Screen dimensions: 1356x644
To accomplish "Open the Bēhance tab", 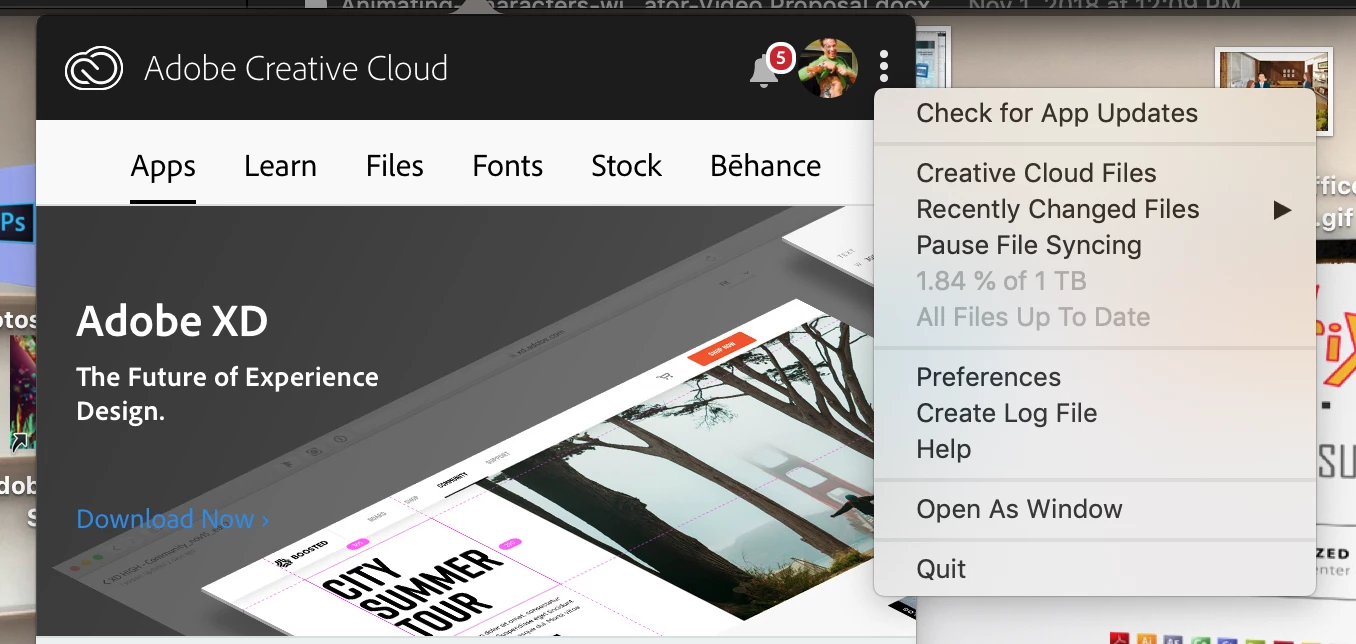I will tap(765, 166).
